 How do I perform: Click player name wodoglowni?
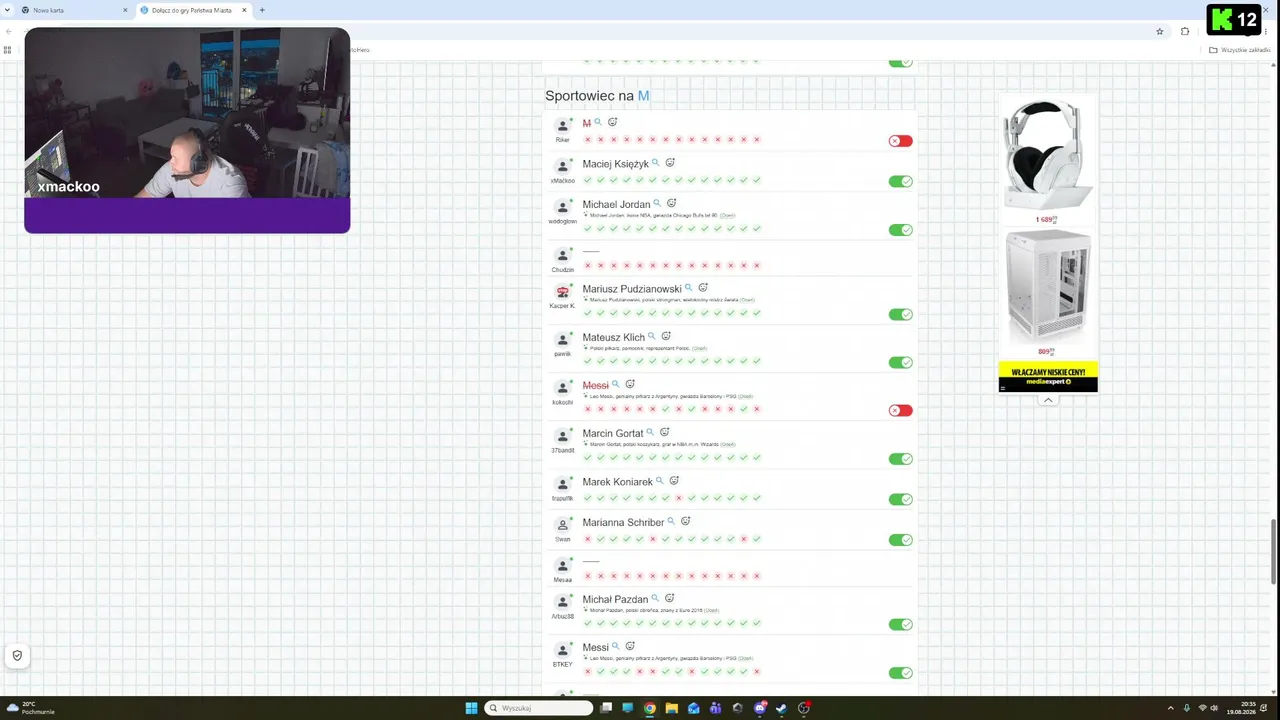[563, 221]
